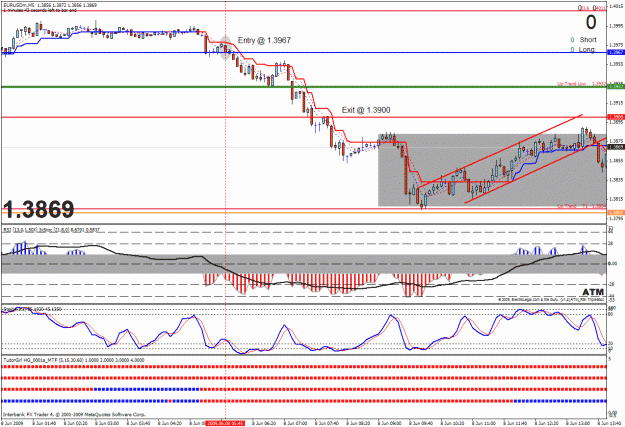Click the 'Entry @ 1.3967' annotation label
Viewport: 625px width, 427px height.
tap(264, 40)
